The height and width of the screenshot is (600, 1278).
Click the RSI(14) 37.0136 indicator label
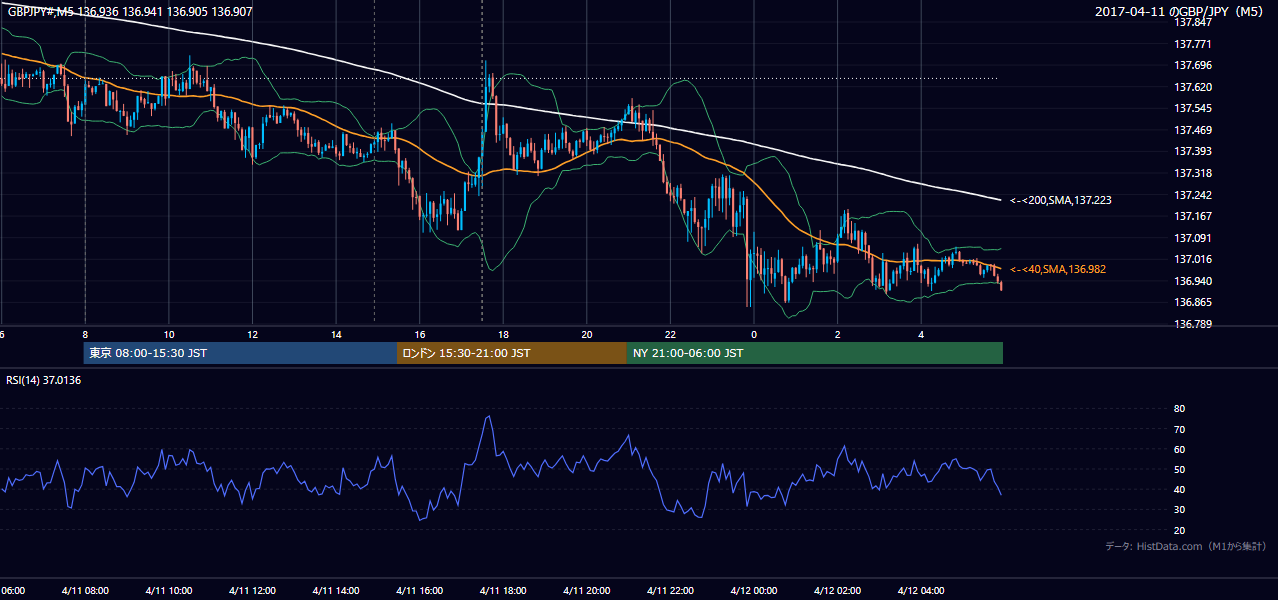click(x=44, y=380)
